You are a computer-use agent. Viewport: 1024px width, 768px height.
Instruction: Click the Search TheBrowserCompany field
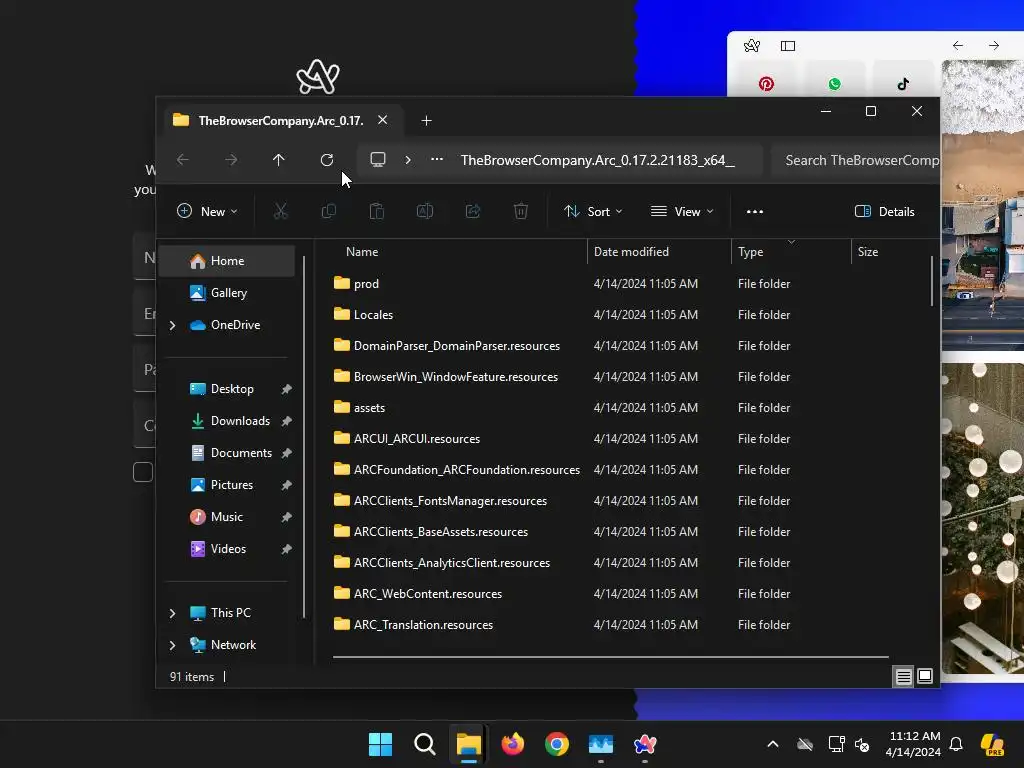[856, 161]
